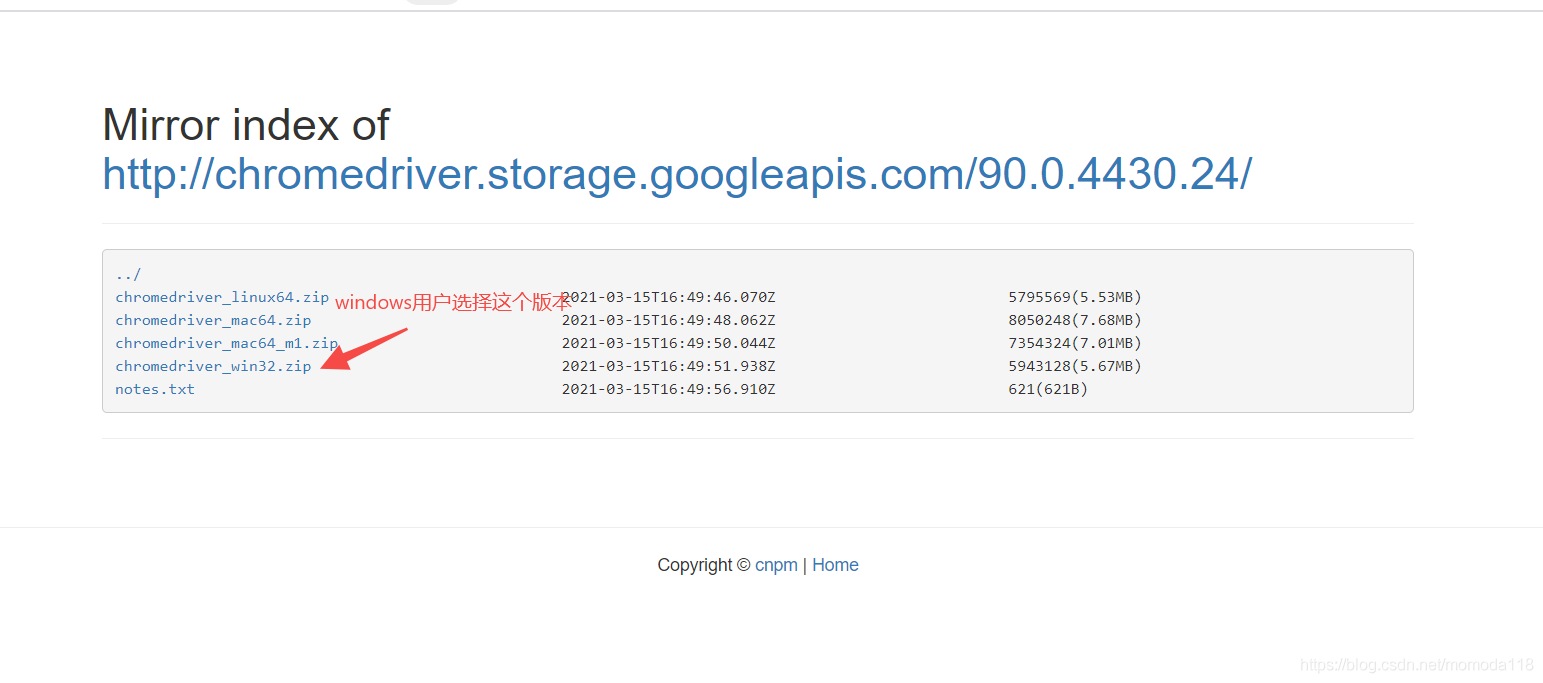Click the red 'windows用户选择这个版本' annotation text
1543x683 pixels.
pyautogui.click(x=453, y=302)
